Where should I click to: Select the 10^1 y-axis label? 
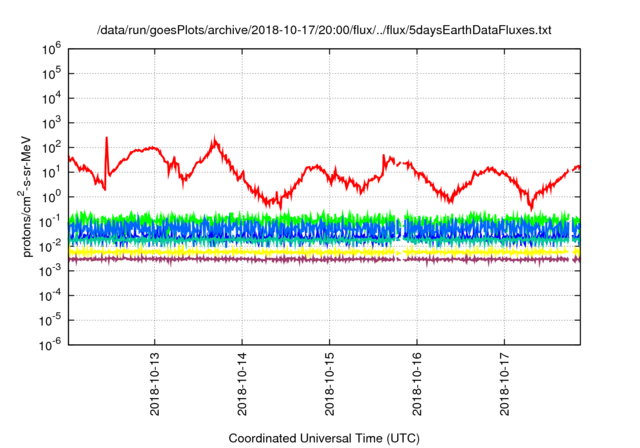point(51,173)
